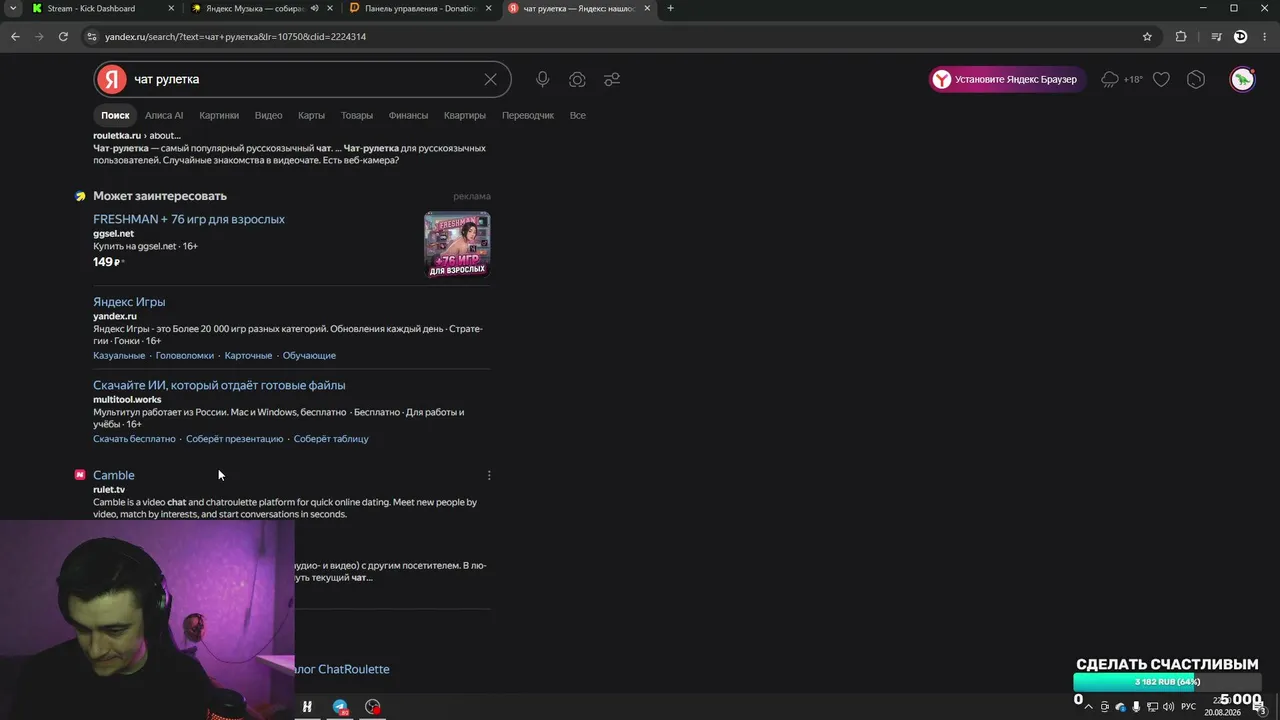Open the Все categories menu
This screenshot has height=720, width=1280.
578,115
